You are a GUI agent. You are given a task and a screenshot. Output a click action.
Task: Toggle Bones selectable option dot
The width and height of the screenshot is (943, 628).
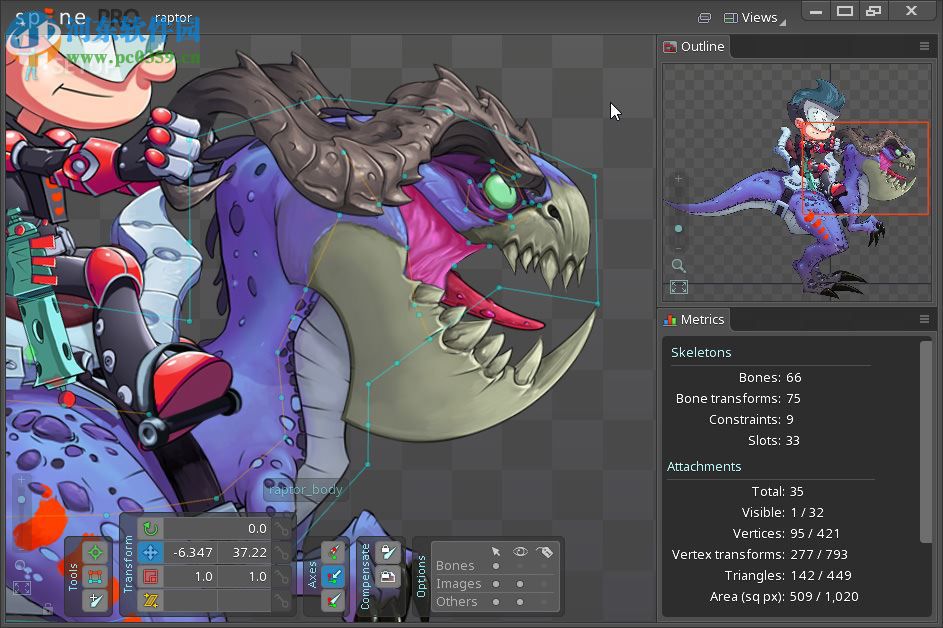click(x=496, y=566)
